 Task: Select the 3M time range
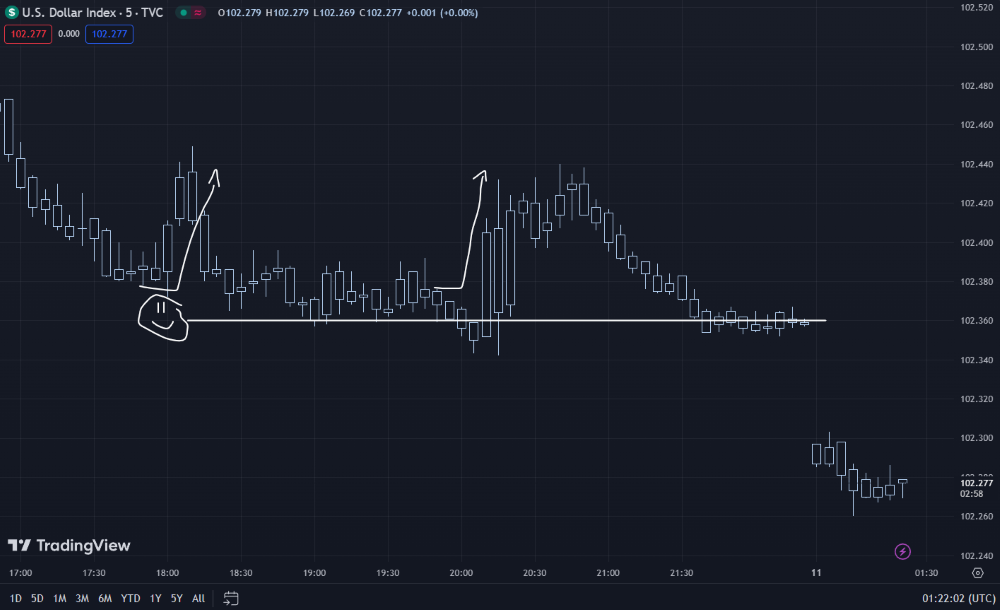coord(82,599)
